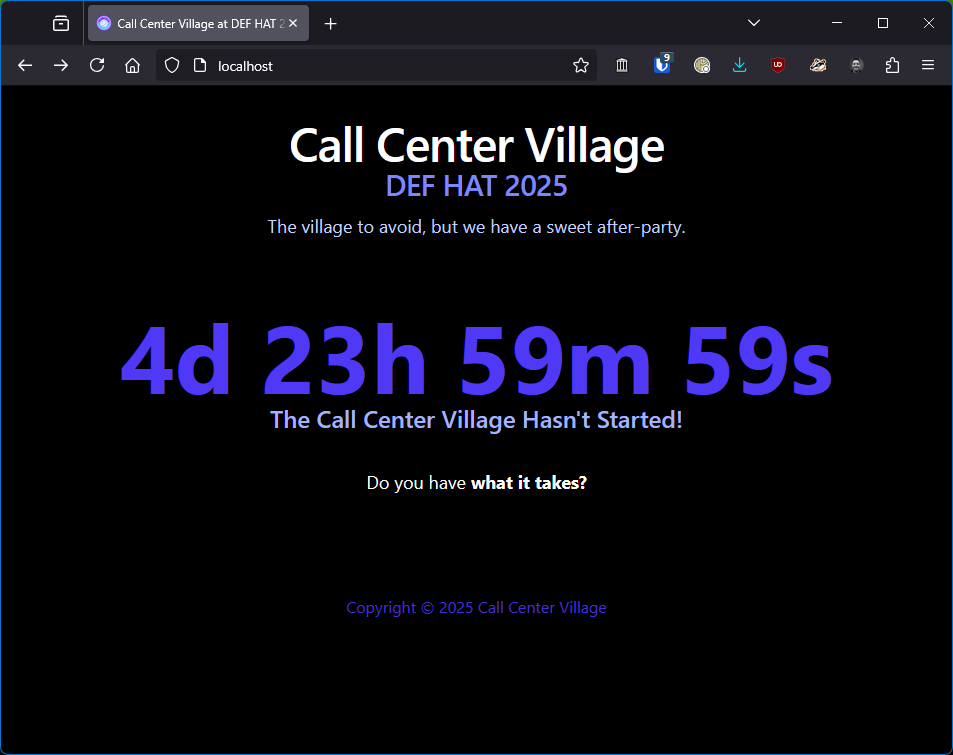Expand the list all tabs chevron

pos(754,23)
